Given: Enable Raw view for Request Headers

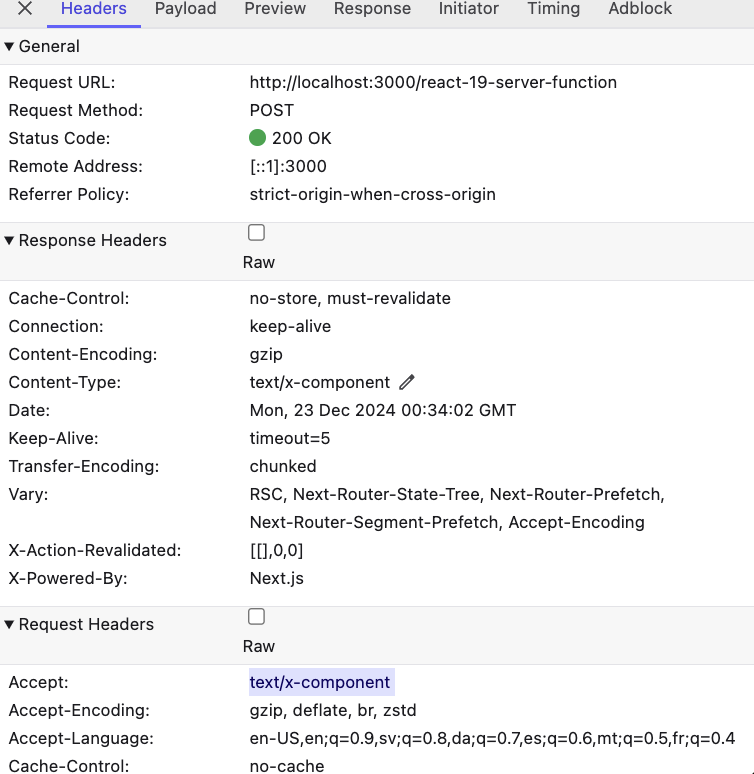Looking at the screenshot, I should point(256,617).
